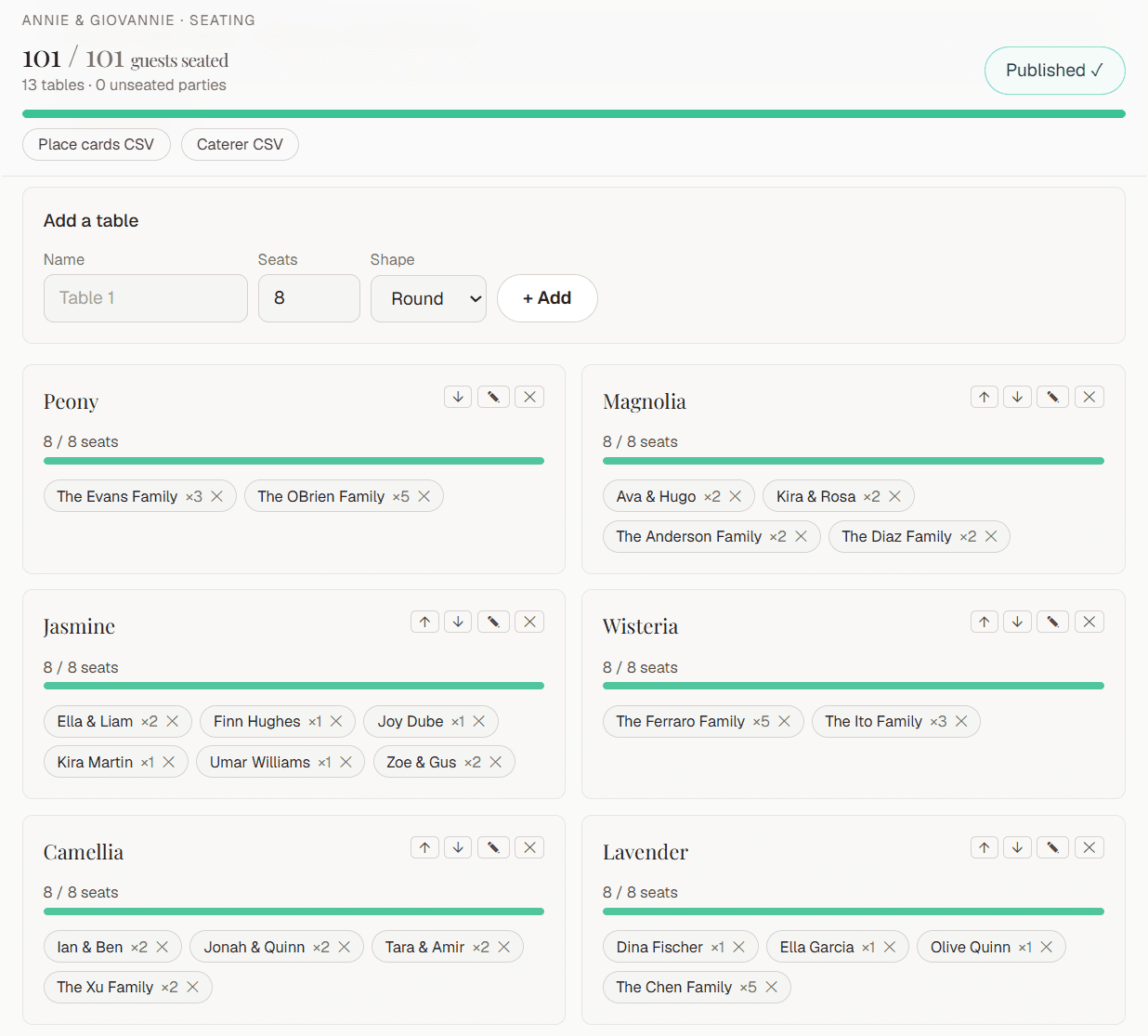Remove The Evans Family from Peony

point(216,496)
